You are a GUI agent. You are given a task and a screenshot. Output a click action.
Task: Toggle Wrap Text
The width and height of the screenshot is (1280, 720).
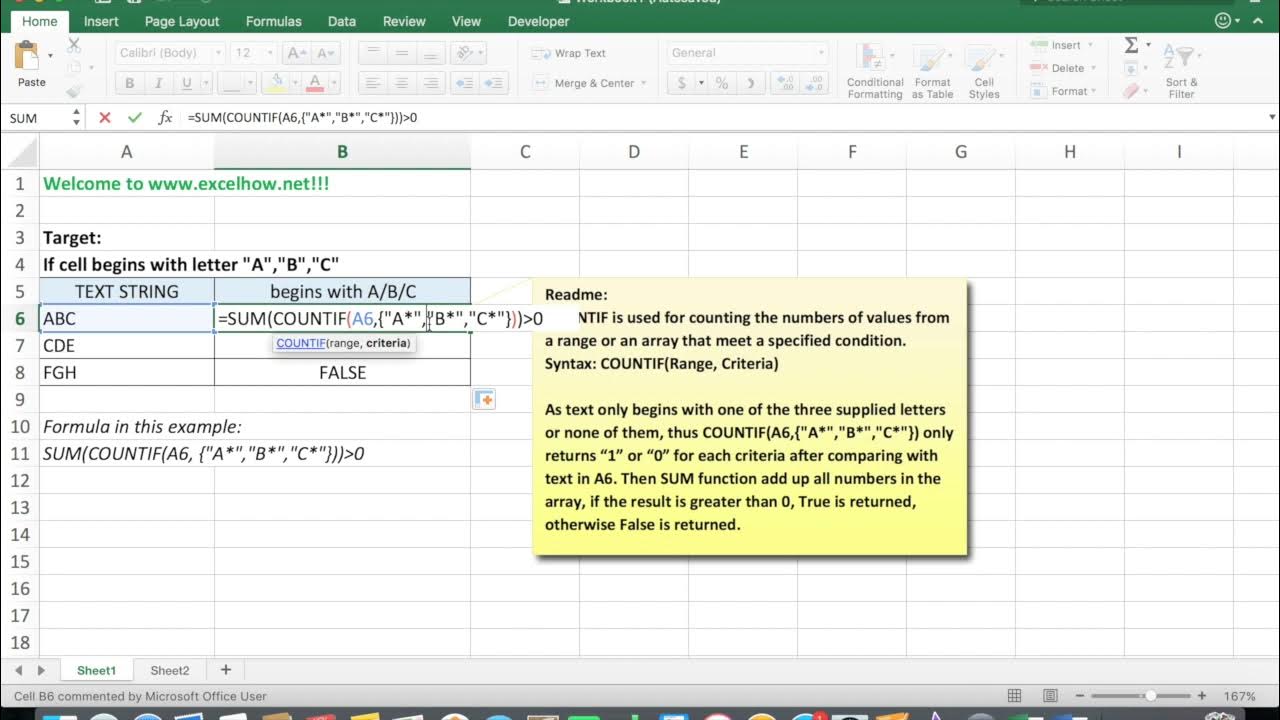pos(570,53)
